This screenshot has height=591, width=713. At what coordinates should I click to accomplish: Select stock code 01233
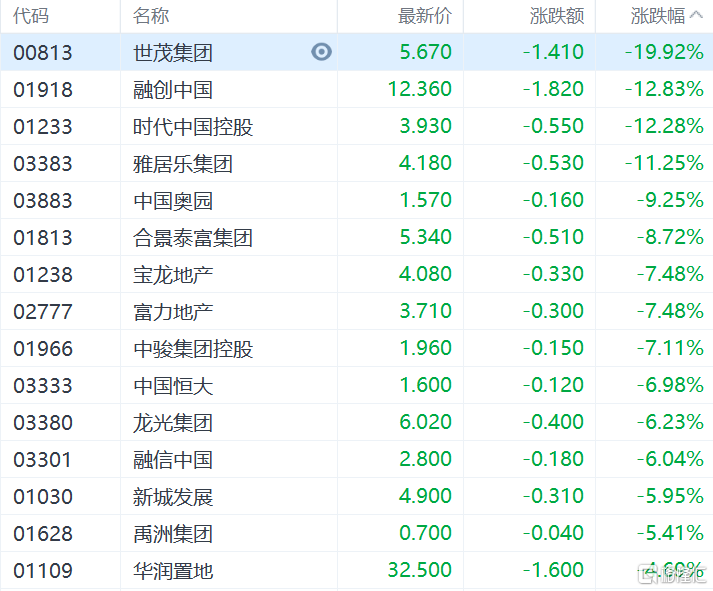click(43, 127)
